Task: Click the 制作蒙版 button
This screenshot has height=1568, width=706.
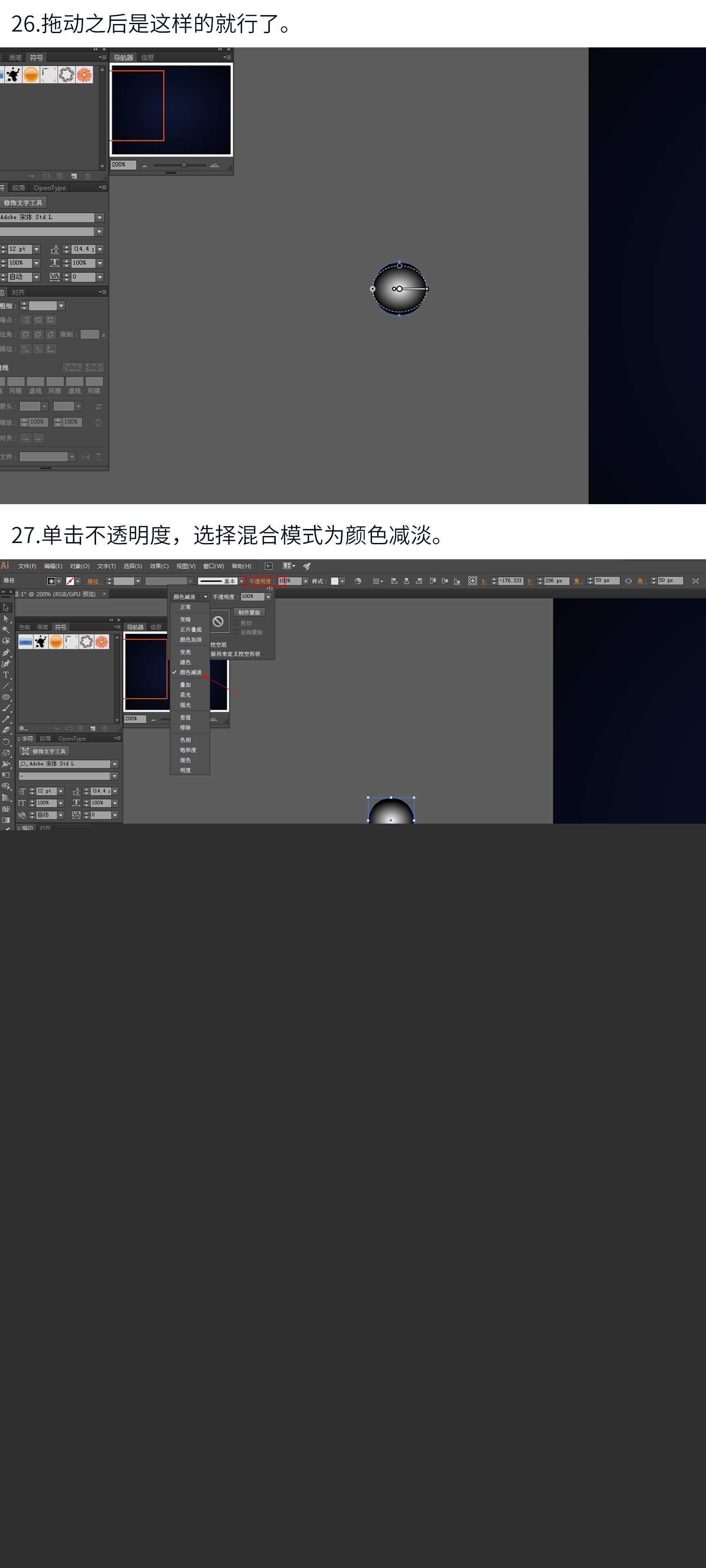Action: coord(249,612)
